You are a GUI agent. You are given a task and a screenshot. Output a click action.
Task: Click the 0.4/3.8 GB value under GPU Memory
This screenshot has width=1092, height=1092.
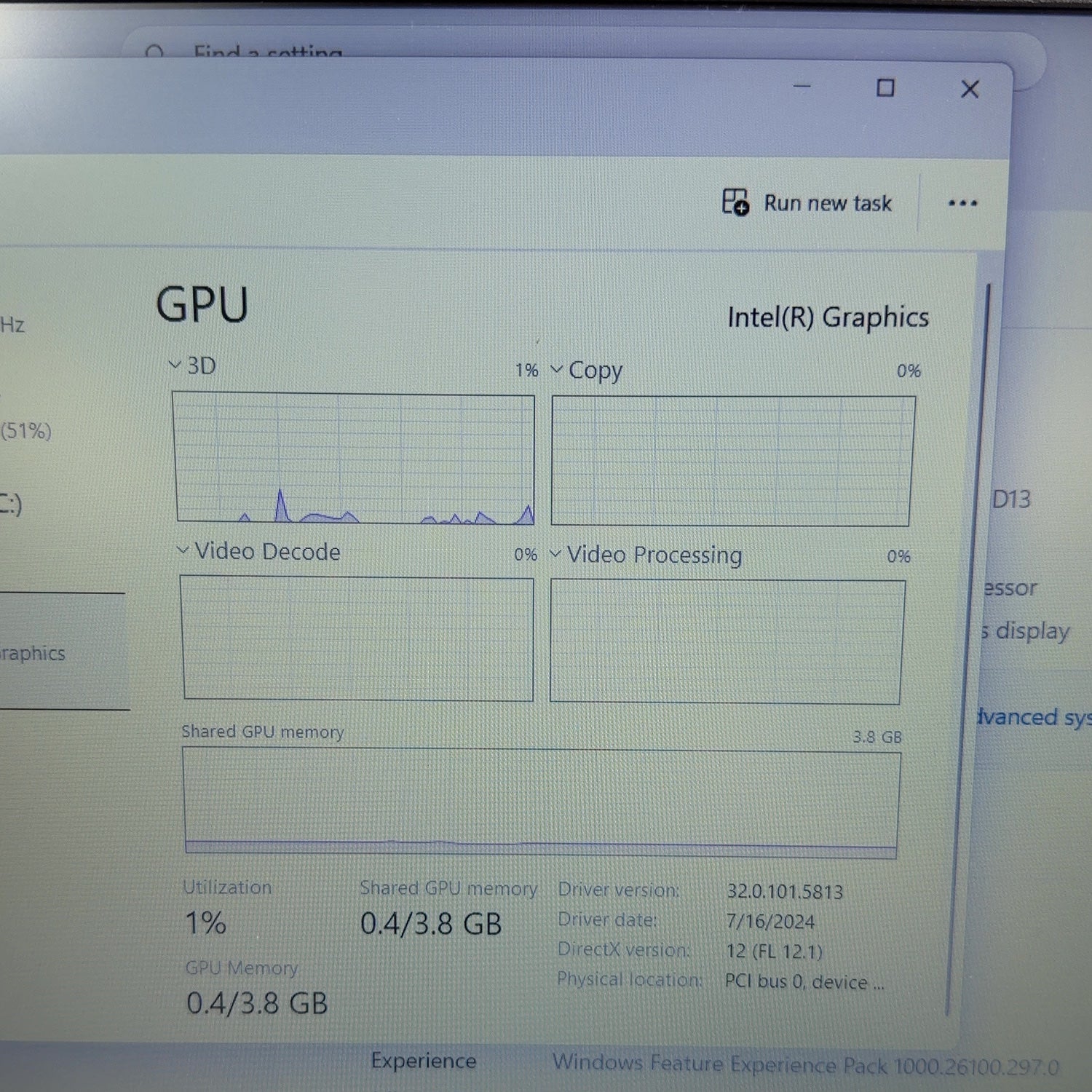coord(257,1003)
